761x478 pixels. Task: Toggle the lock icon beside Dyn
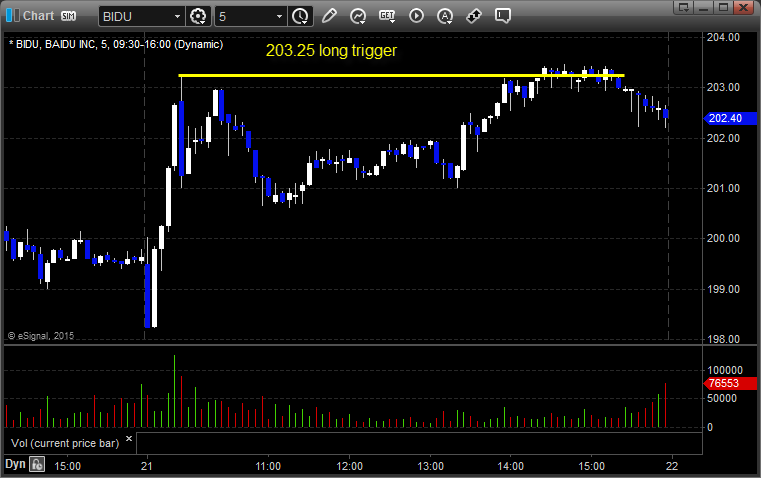(37, 464)
